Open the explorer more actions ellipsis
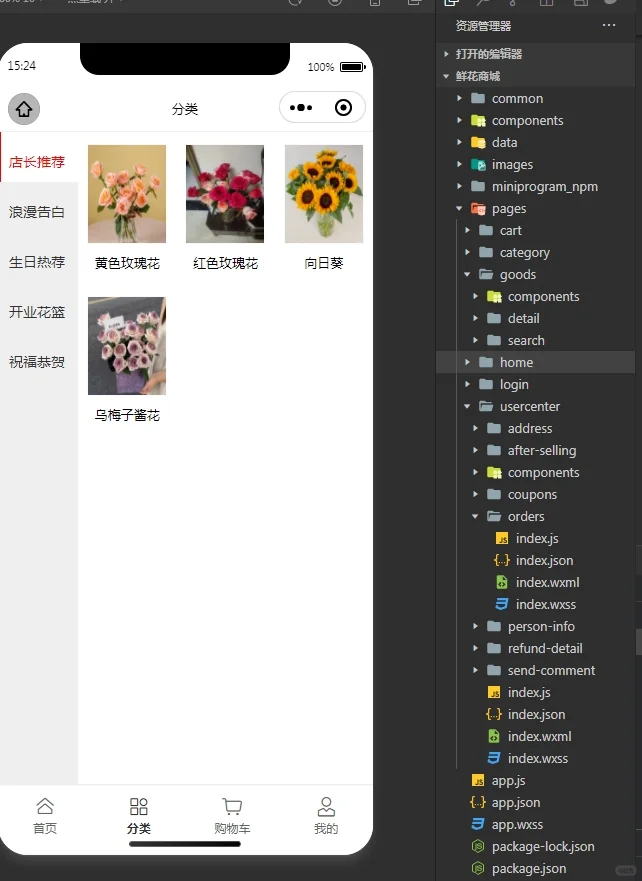The image size is (642, 881). [x=609, y=25]
